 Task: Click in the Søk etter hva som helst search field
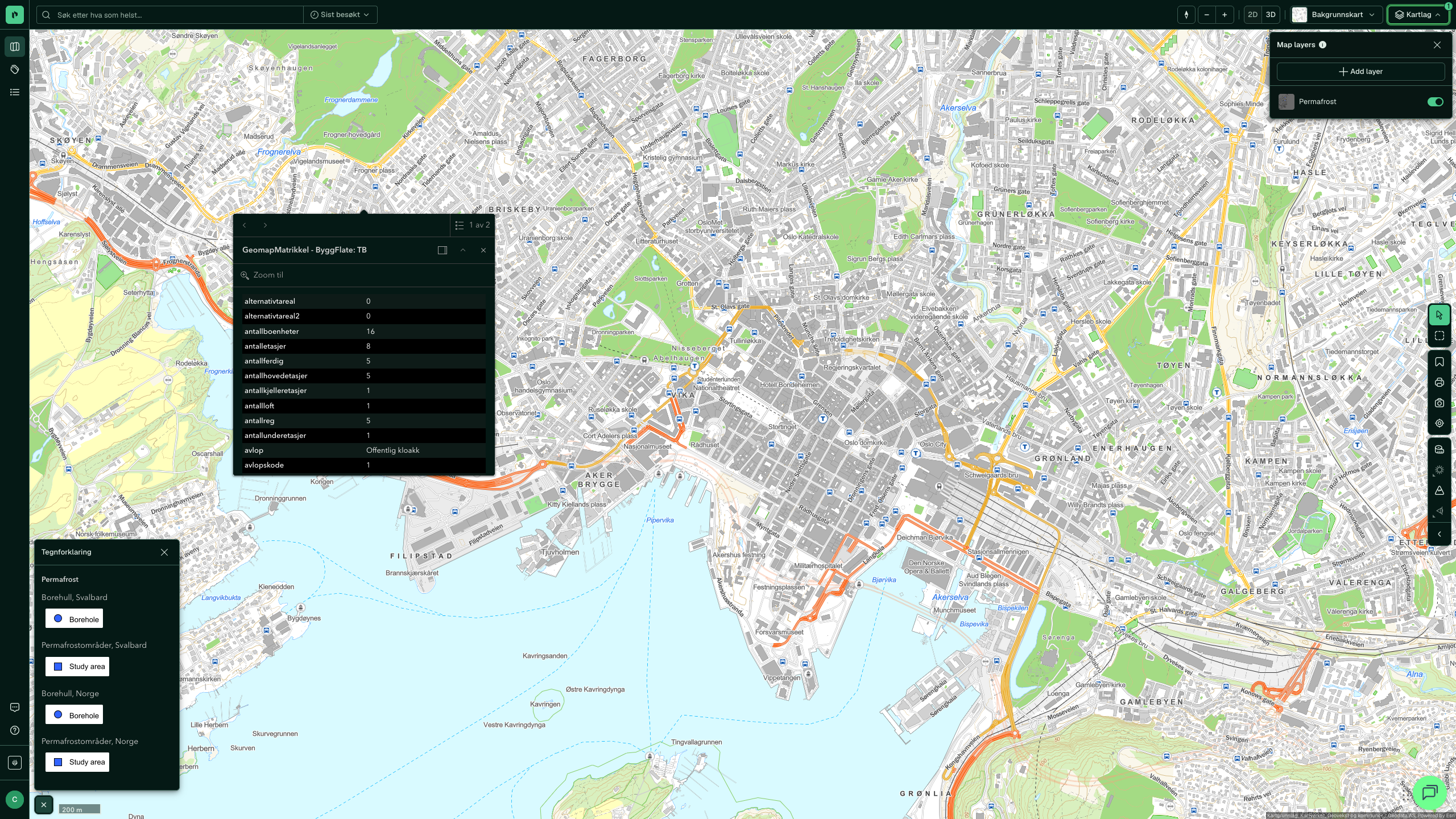(171, 15)
